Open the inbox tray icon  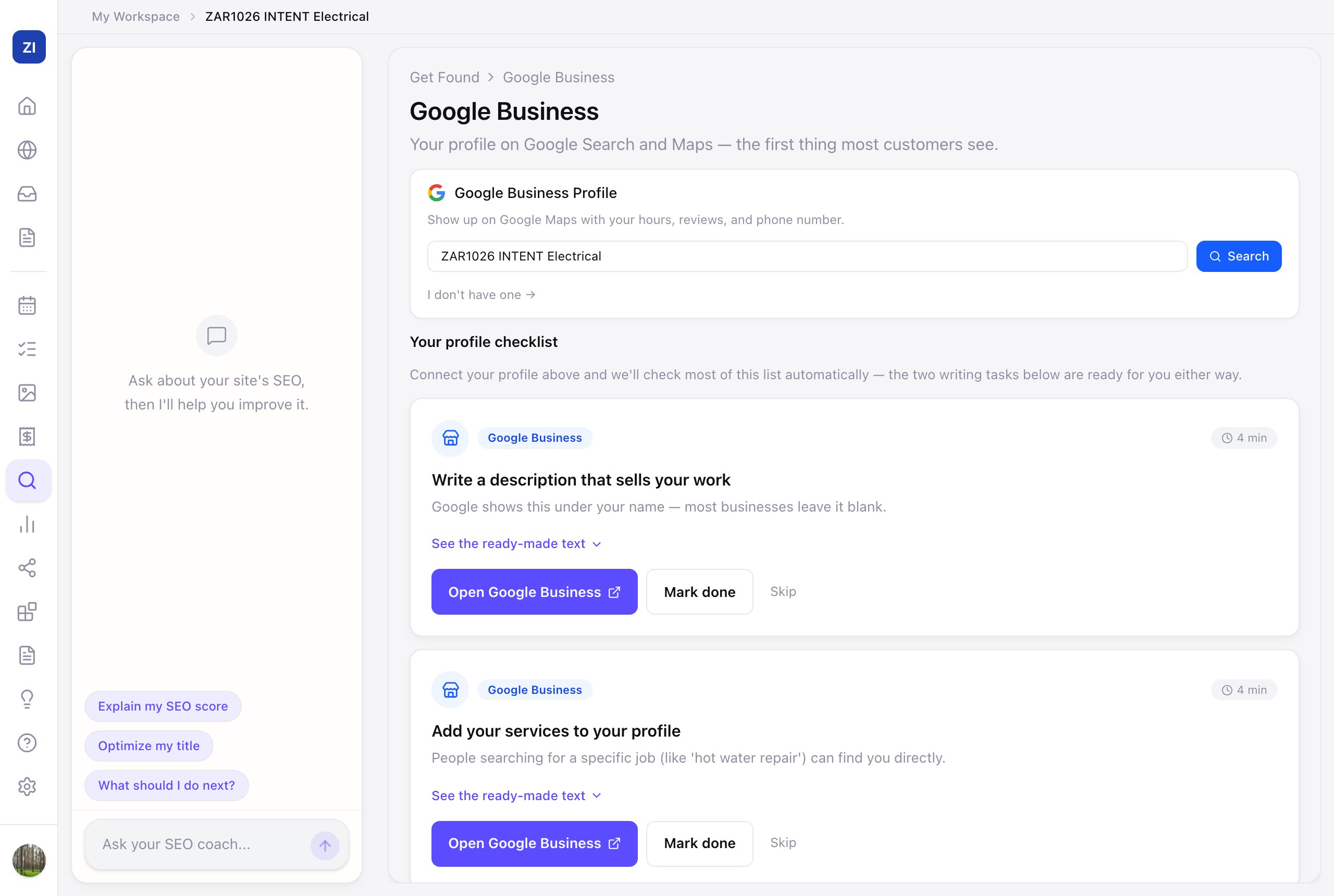pyautogui.click(x=27, y=194)
